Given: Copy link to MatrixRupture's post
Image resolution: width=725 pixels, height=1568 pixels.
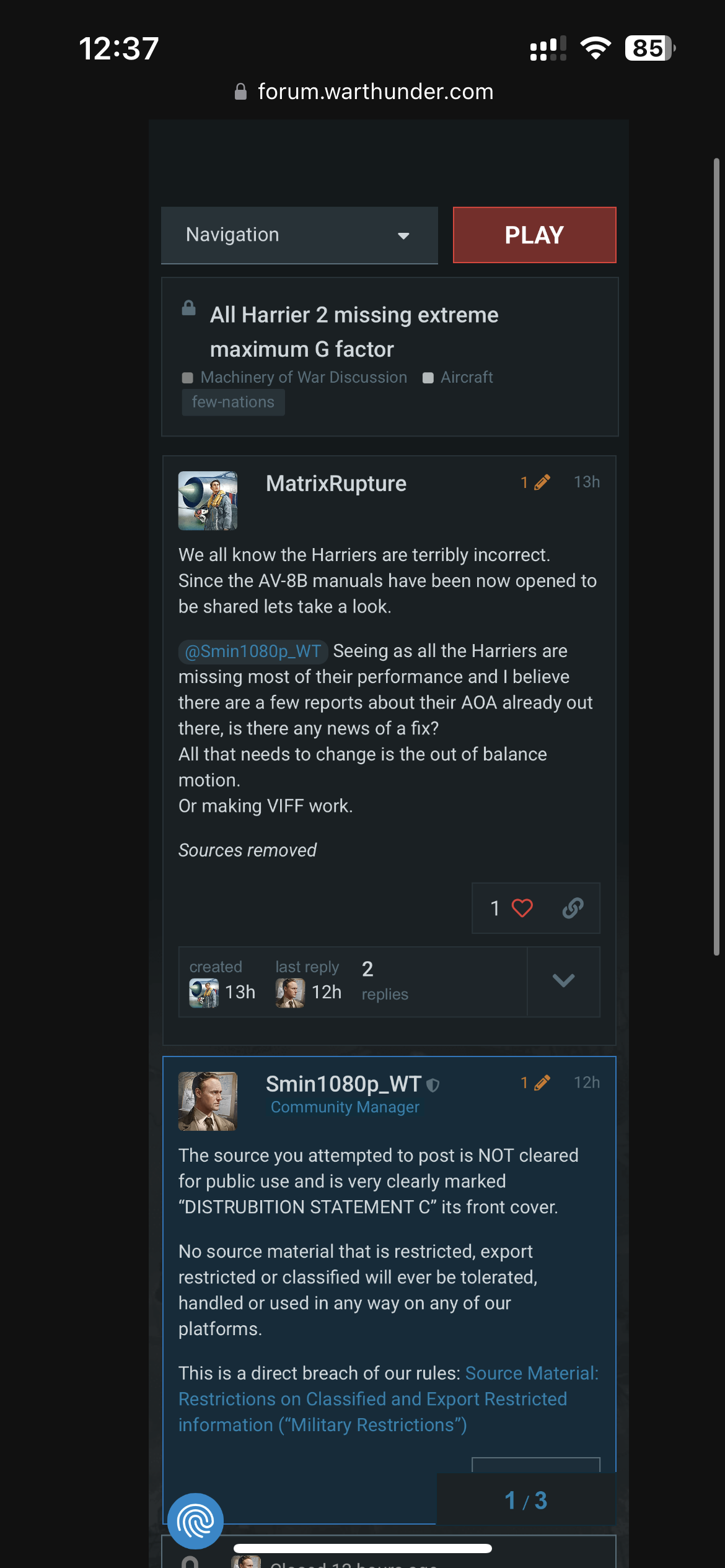Looking at the screenshot, I should pyautogui.click(x=573, y=908).
